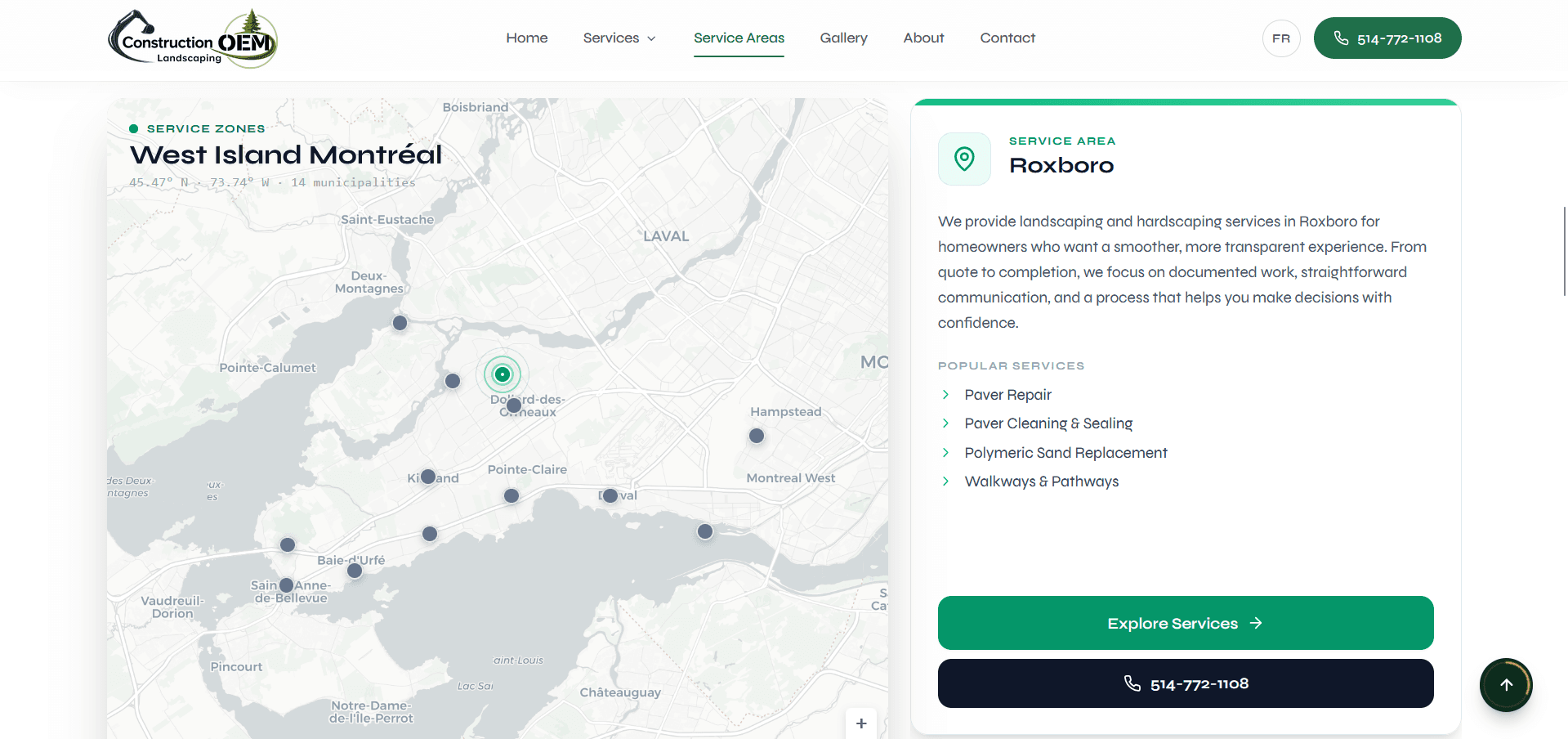Select the map marker below Pointe-Claire
This screenshot has height=739, width=1568.
point(511,495)
